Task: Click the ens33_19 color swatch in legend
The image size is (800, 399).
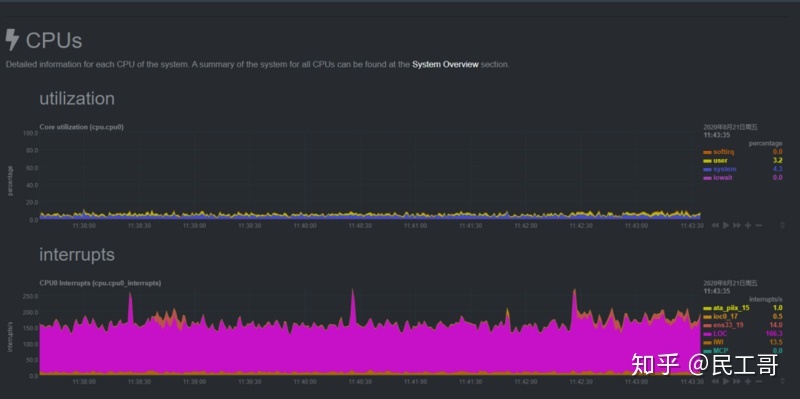Action: pyautogui.click(x=707, y=325)
